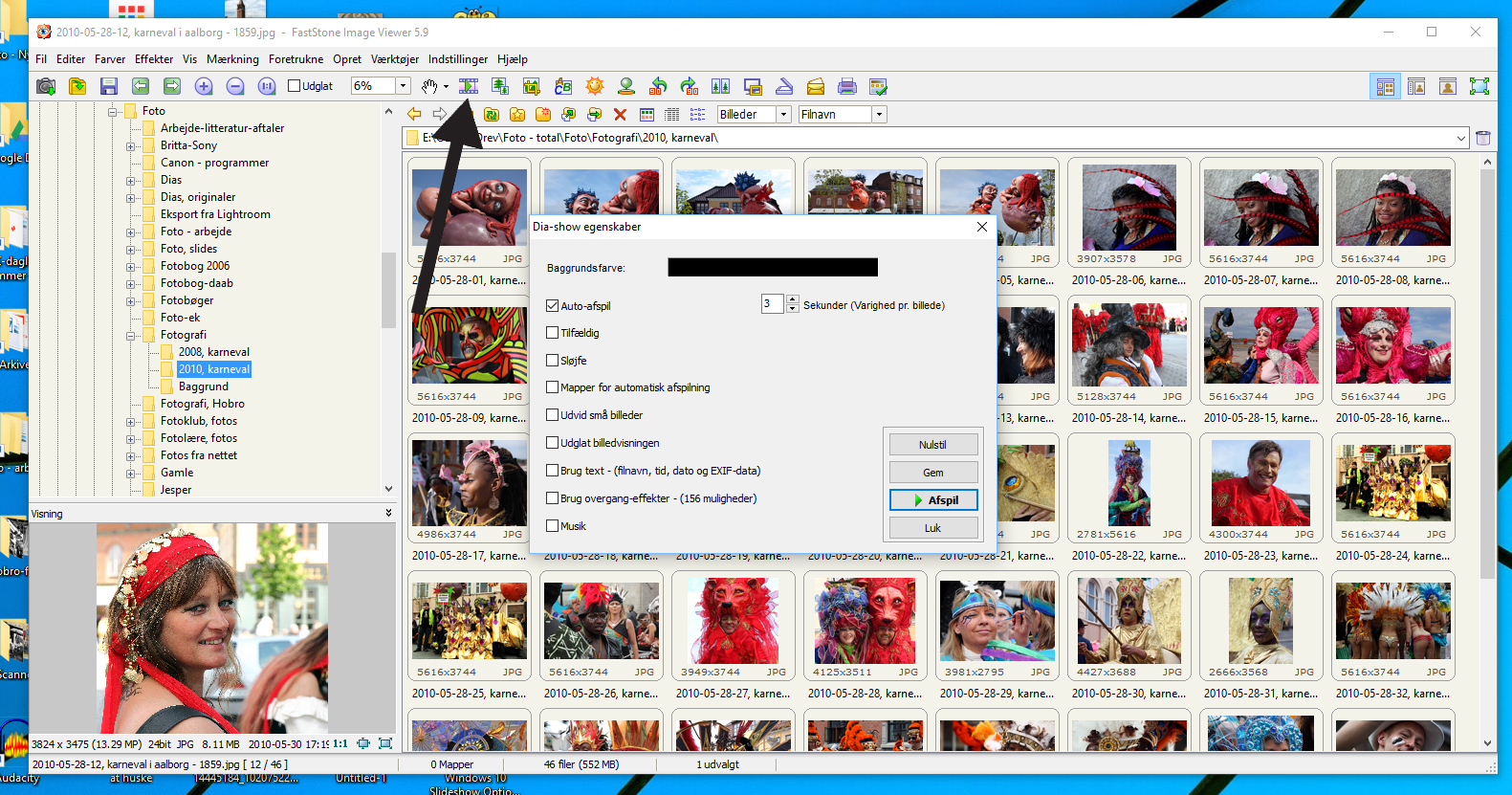Click the sun-shaped lighting adjustment icon
The height and width of the screenshot is (795, 1512).
point(595,87)
